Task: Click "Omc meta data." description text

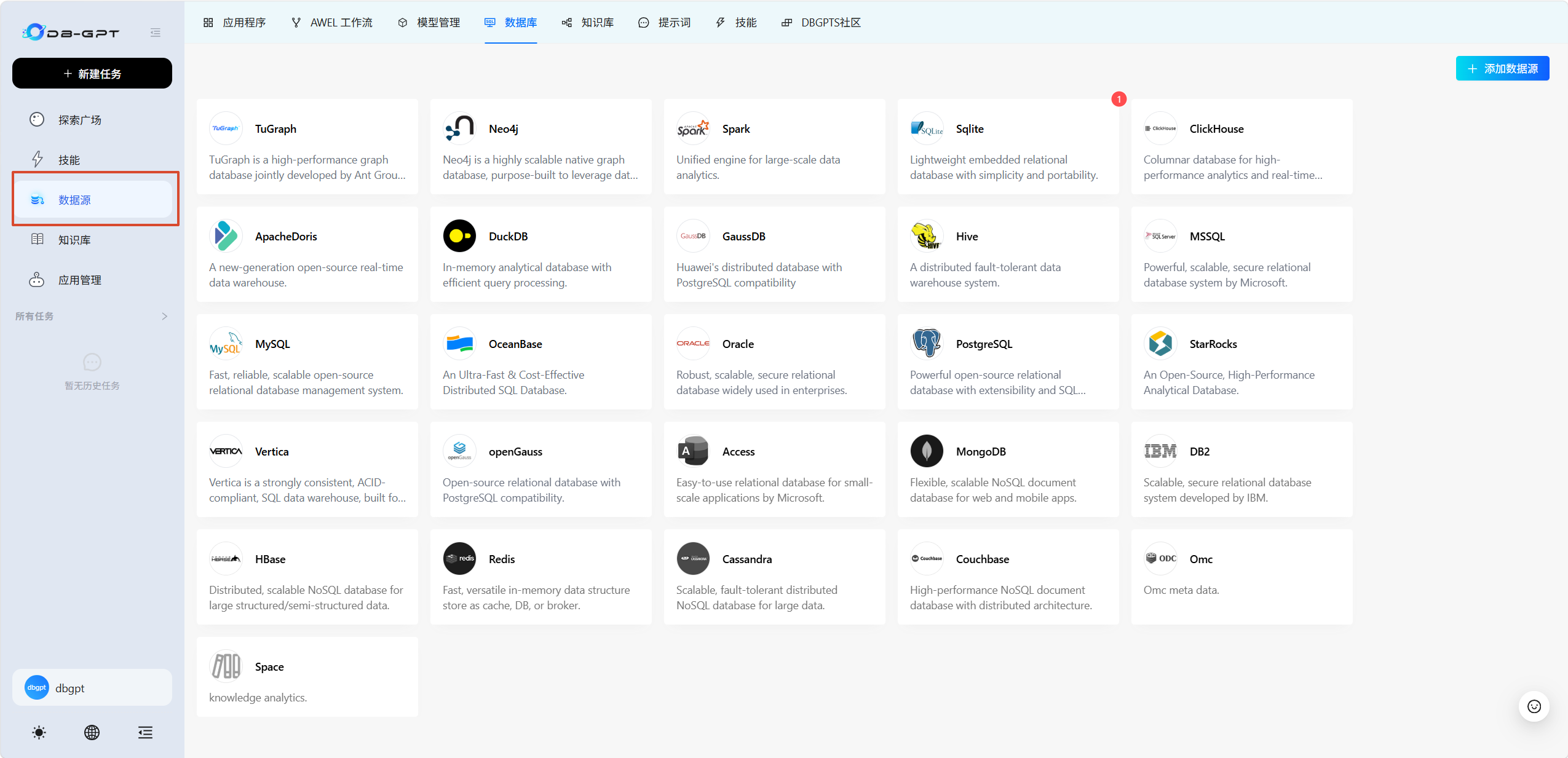Action: point(1181,590)
